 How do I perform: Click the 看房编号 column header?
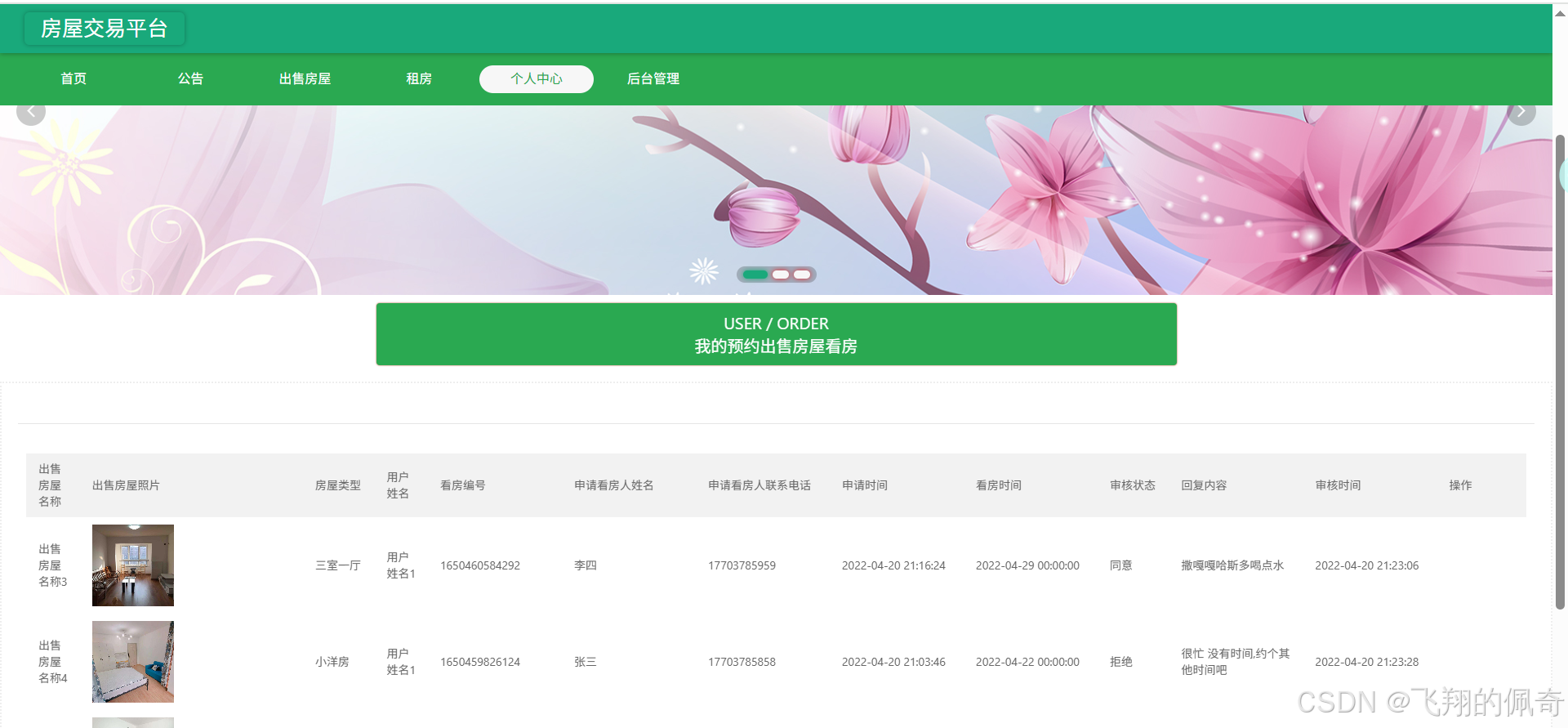pos(463,485)
